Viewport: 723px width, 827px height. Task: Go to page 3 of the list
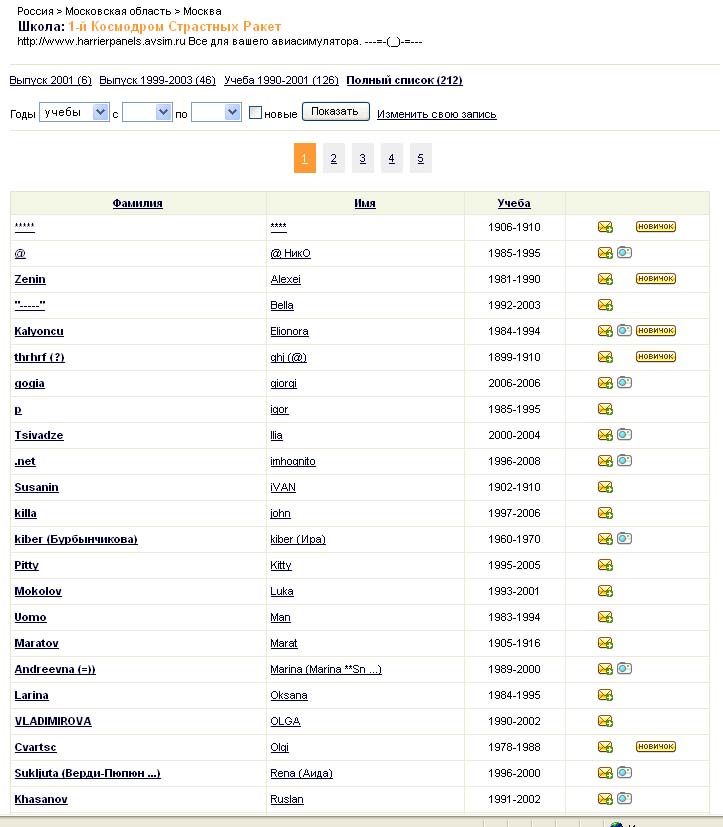click(363, 158)
